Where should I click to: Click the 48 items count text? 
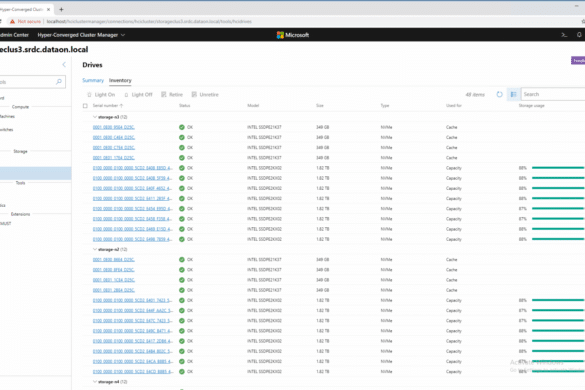coord(475,95)
